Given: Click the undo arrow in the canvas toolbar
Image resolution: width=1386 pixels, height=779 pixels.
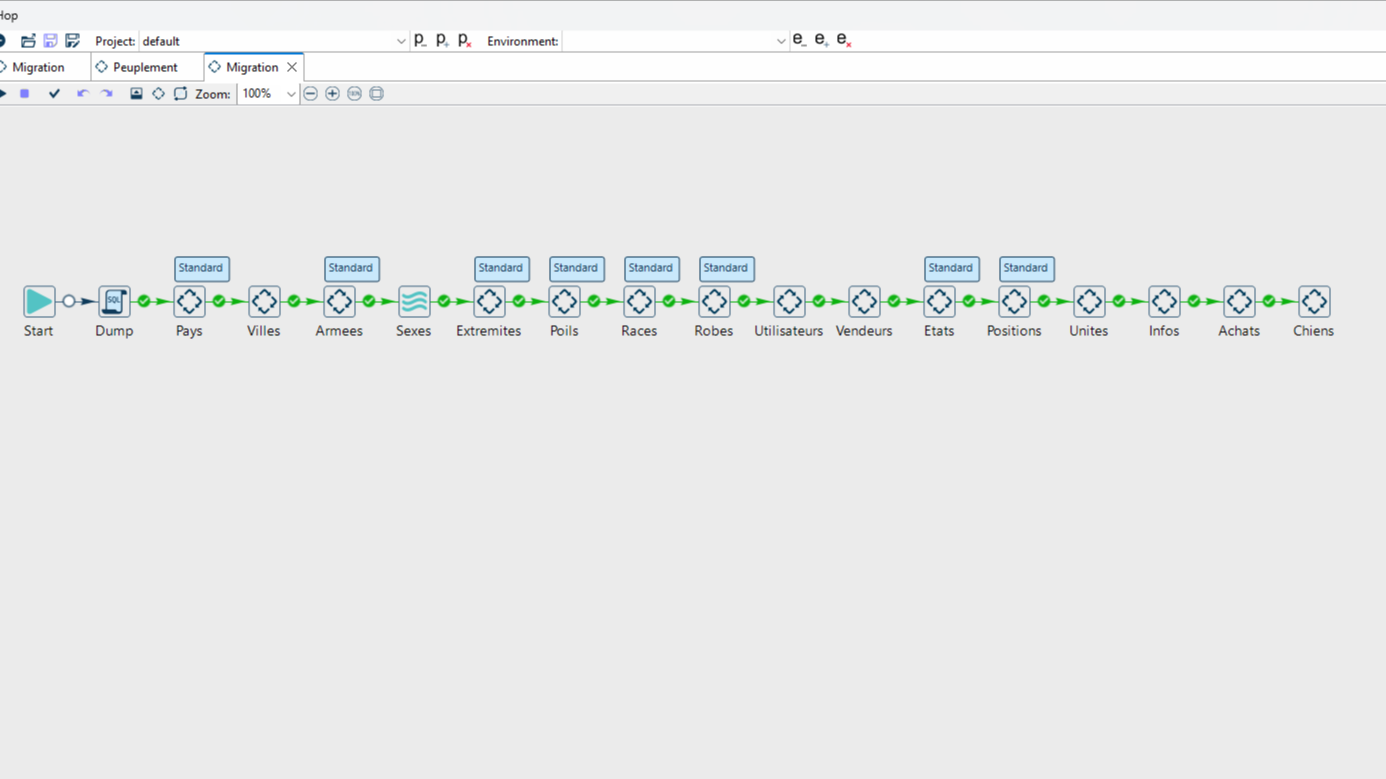Looking at the screenshot, I should click(83, 94).
